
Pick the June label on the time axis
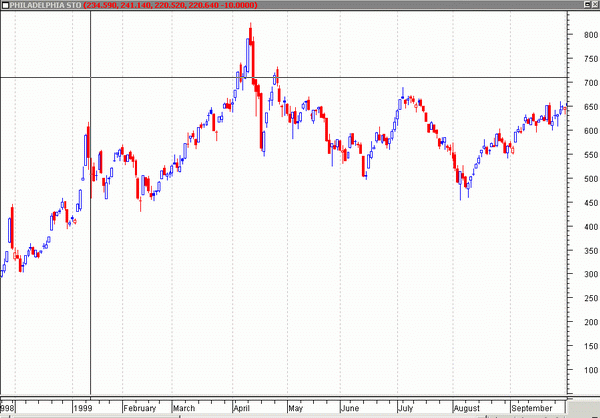[x=350, y=408]
